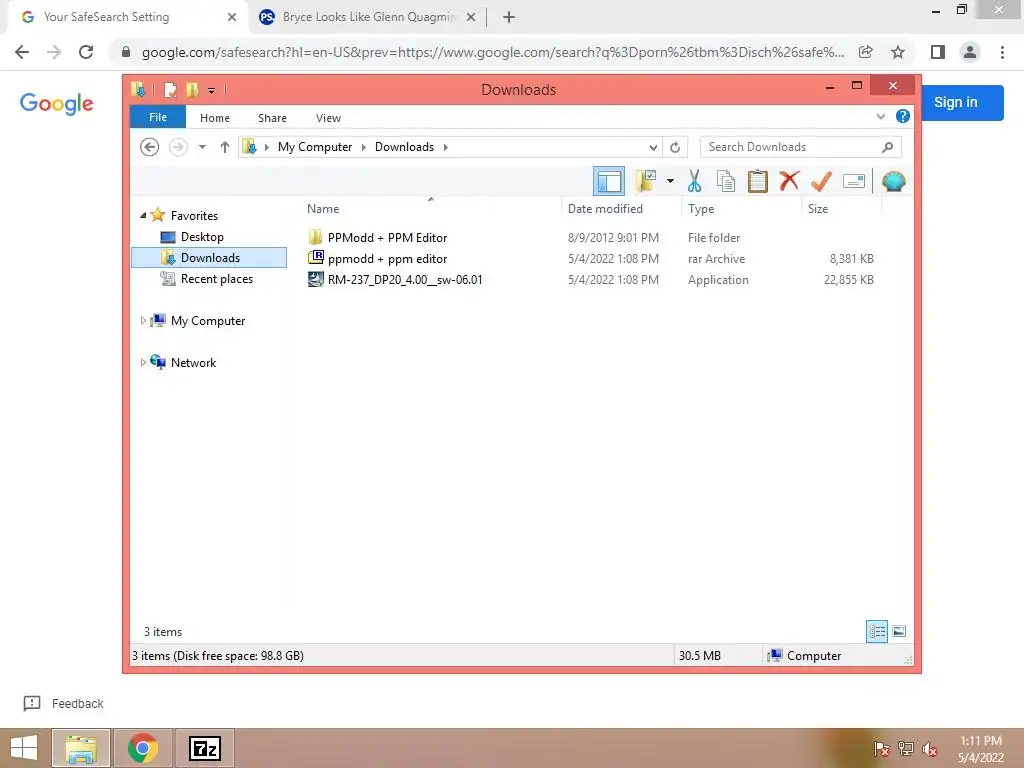
Task: Click the Explorer Forward arrow button
Action: (178, 147)
